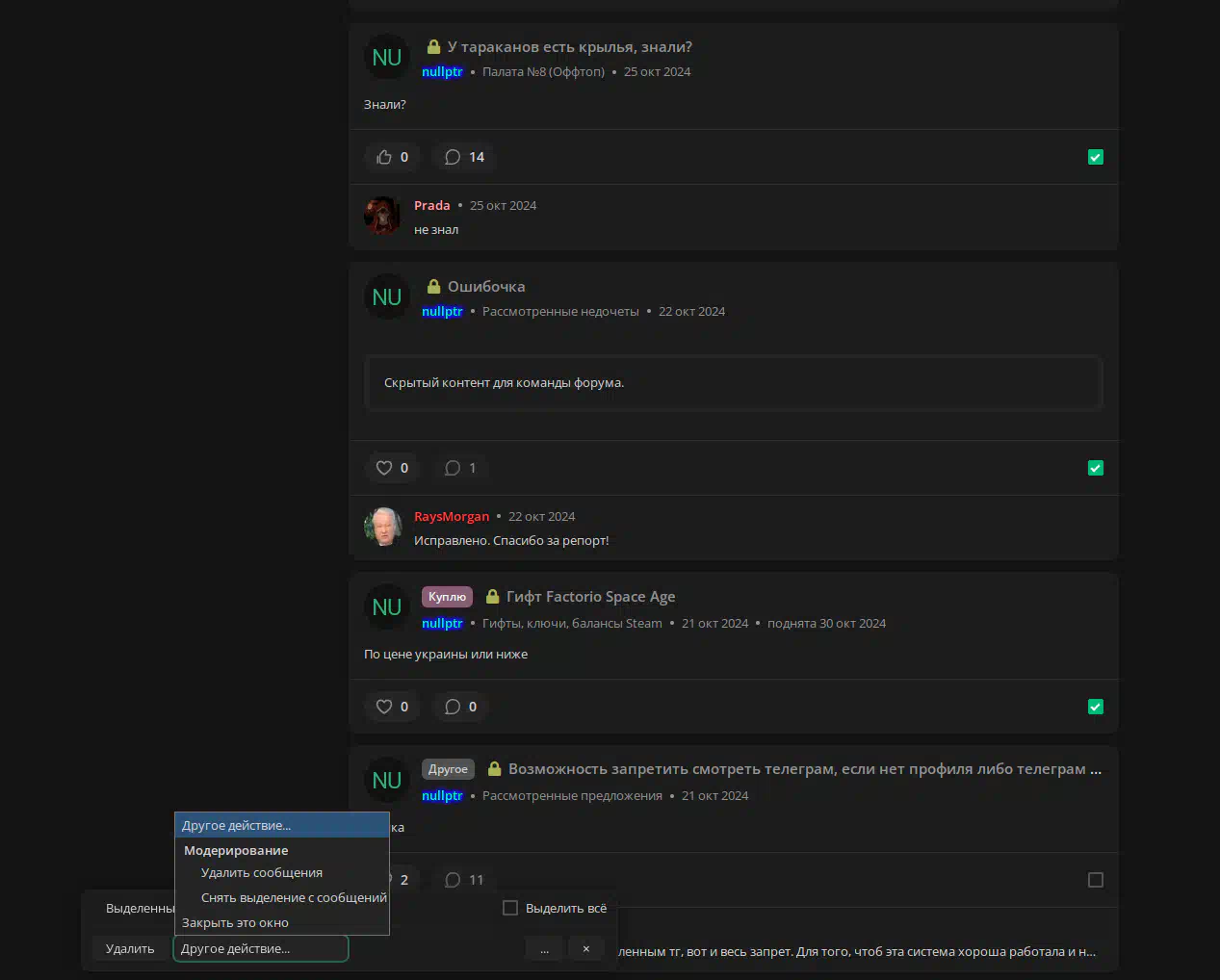Click the thumbs-up icon on the cockroach thread
Viewport: 1220px width, 980px height.
point(384,157)
